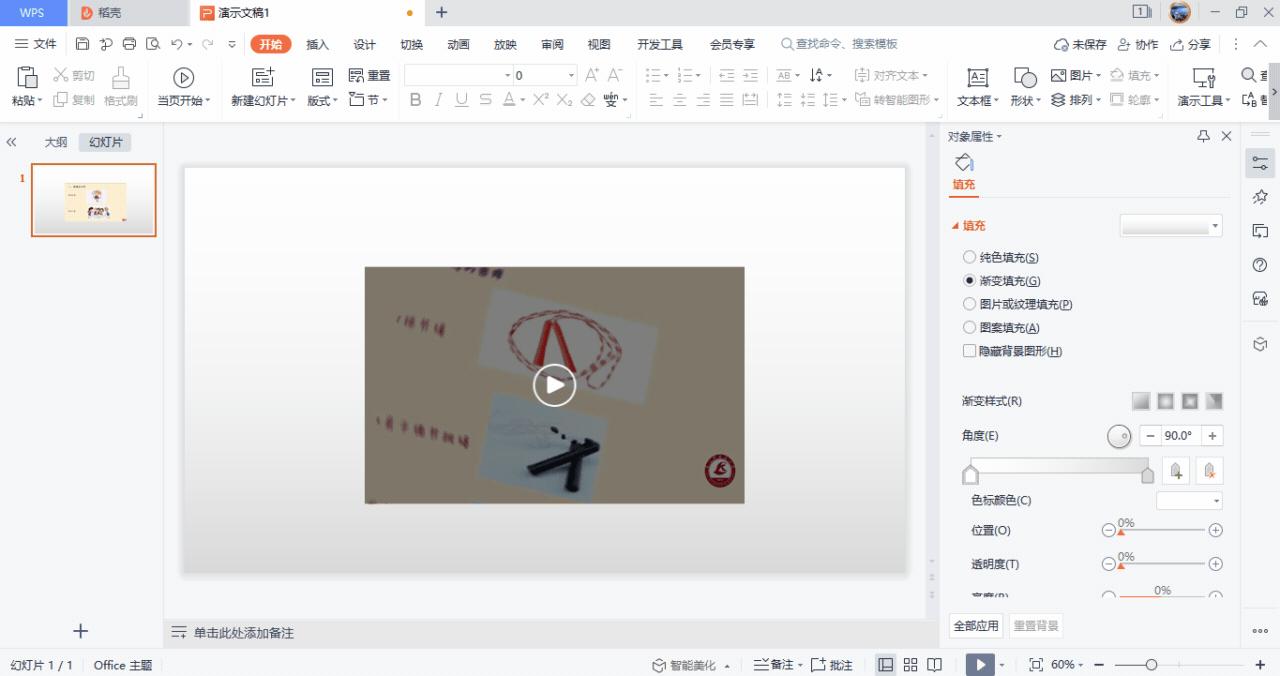Click the 全部应用 button
Image resolution: width=1280 pixels, height=676 pixels.
975,624
